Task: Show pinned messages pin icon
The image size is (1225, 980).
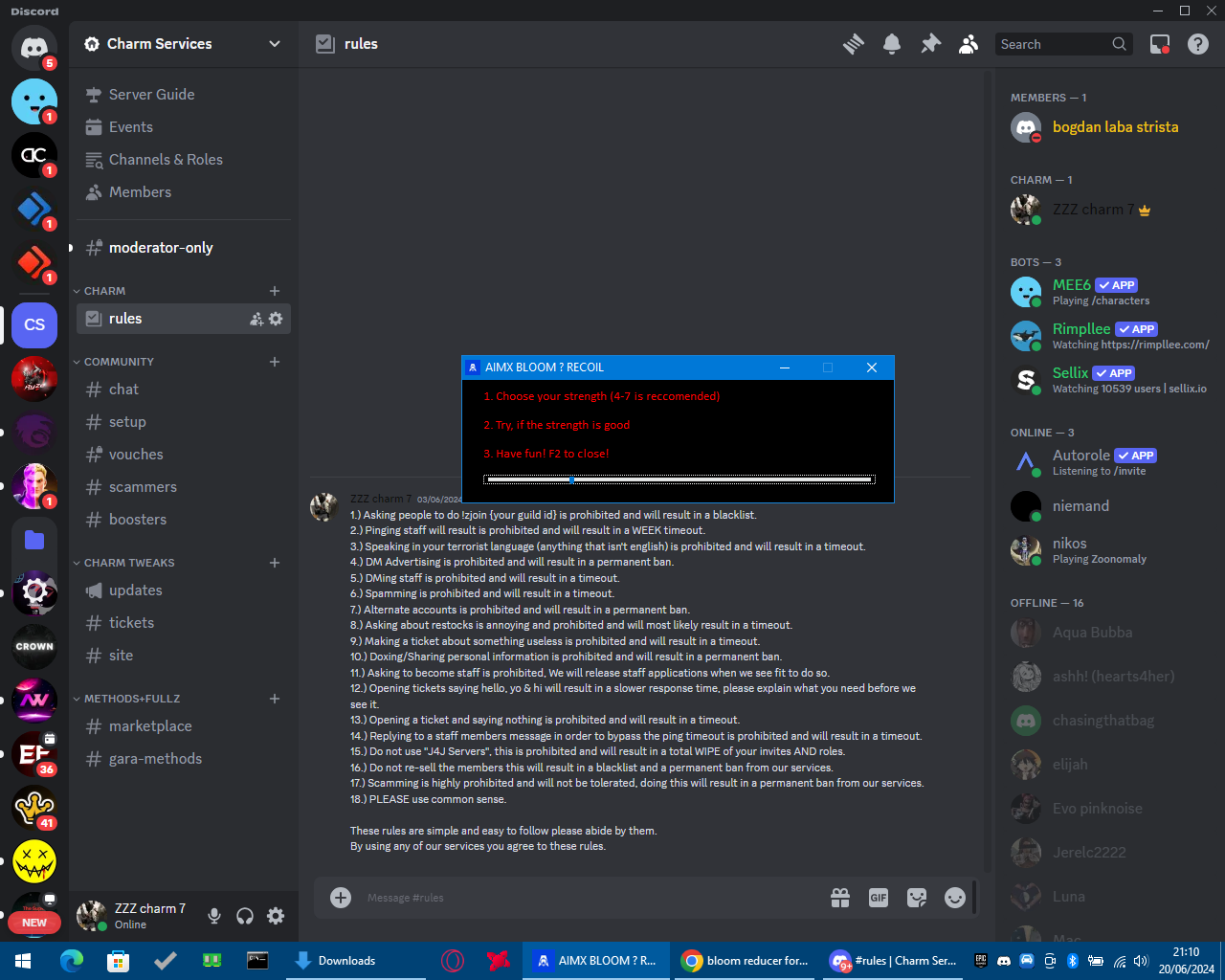Action: [x=930, y=44]
